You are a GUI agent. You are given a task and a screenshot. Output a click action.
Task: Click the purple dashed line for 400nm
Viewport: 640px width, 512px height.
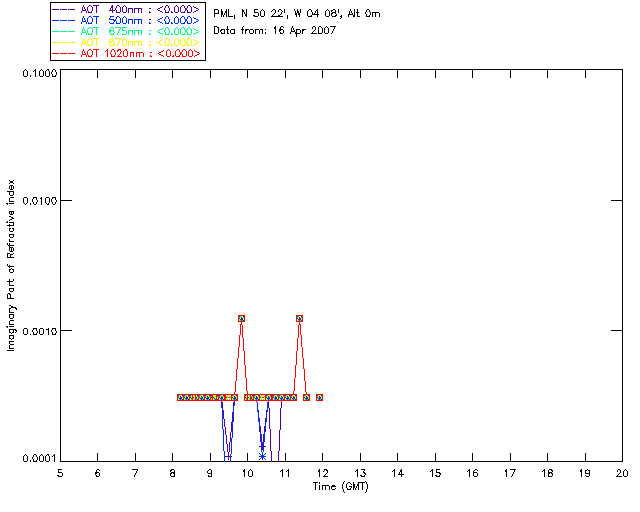(x=64, y=9)
